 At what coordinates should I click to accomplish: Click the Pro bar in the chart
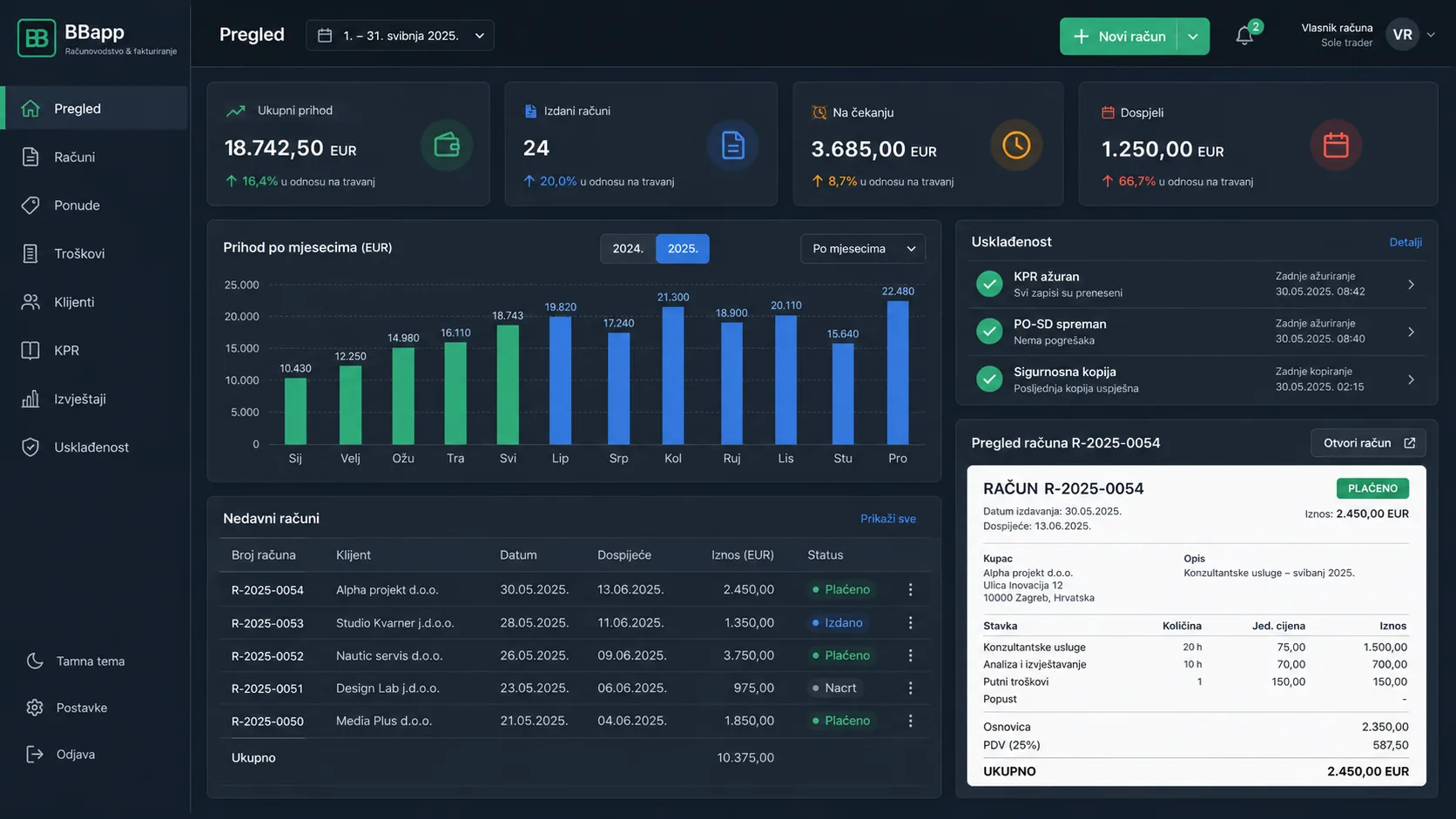(x=898, y=373)
